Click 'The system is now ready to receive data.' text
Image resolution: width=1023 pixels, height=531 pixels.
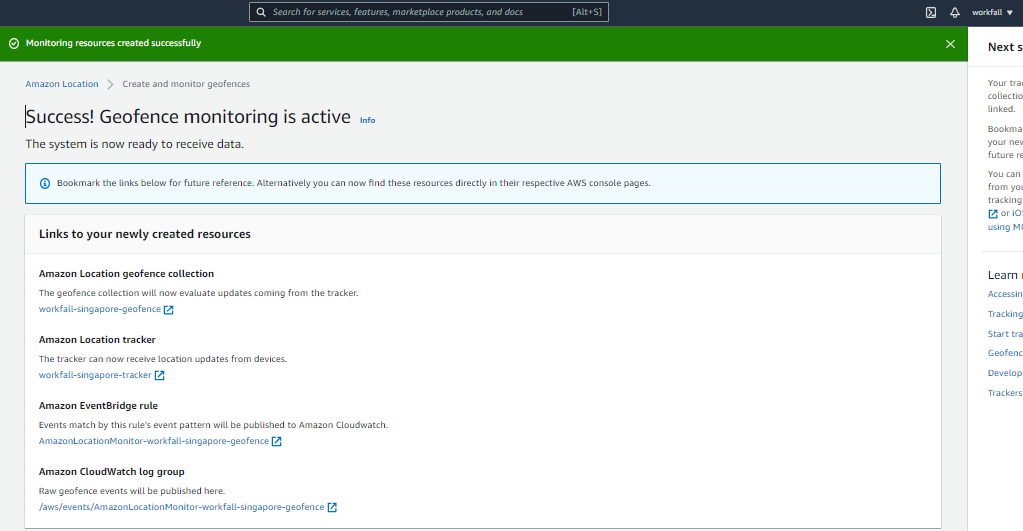pyautogui.click(x=134, y=144)
